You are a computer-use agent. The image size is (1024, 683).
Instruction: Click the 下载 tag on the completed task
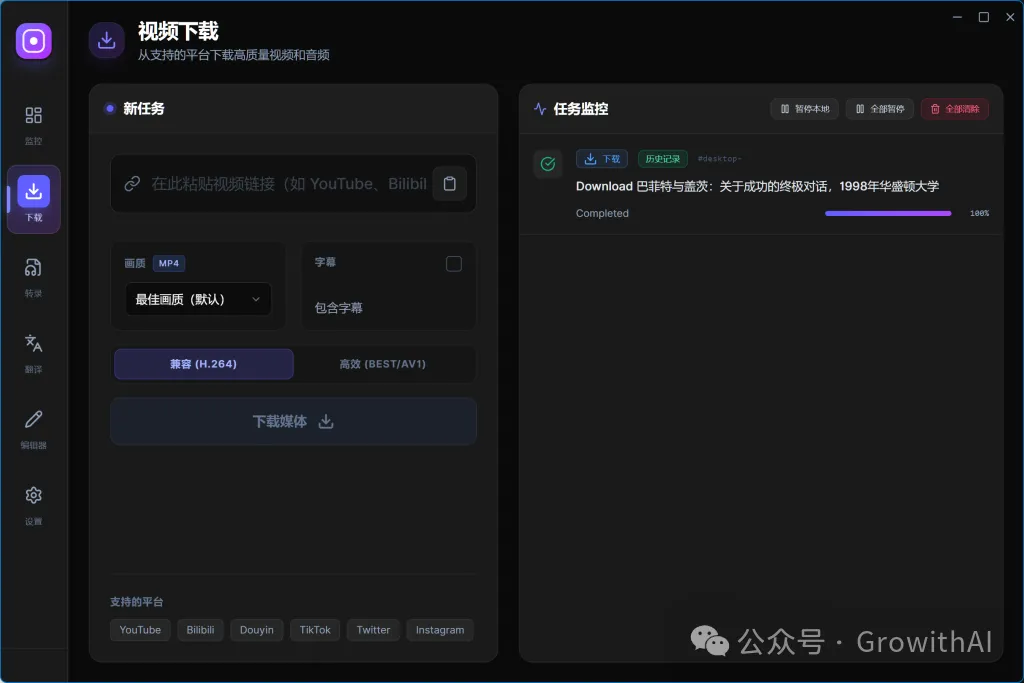(602, 158)
